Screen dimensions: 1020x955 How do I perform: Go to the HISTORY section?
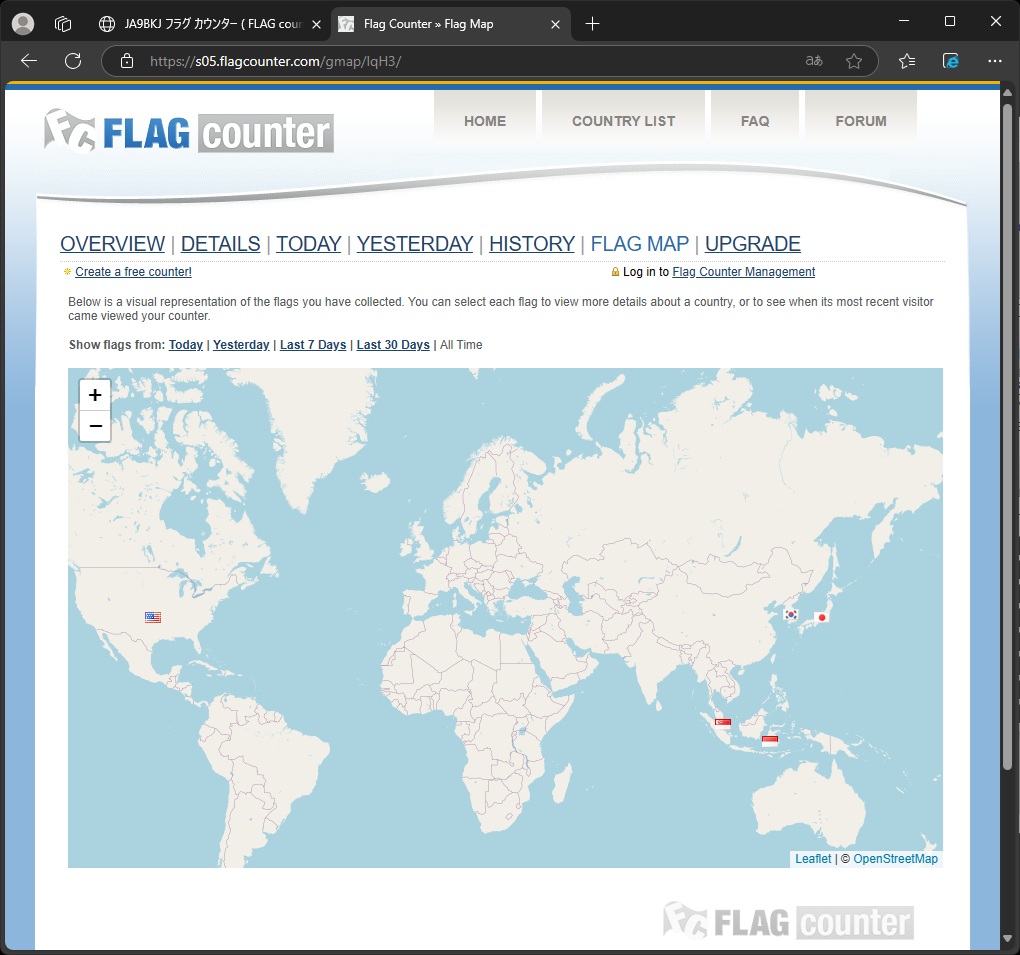point(532,244)
